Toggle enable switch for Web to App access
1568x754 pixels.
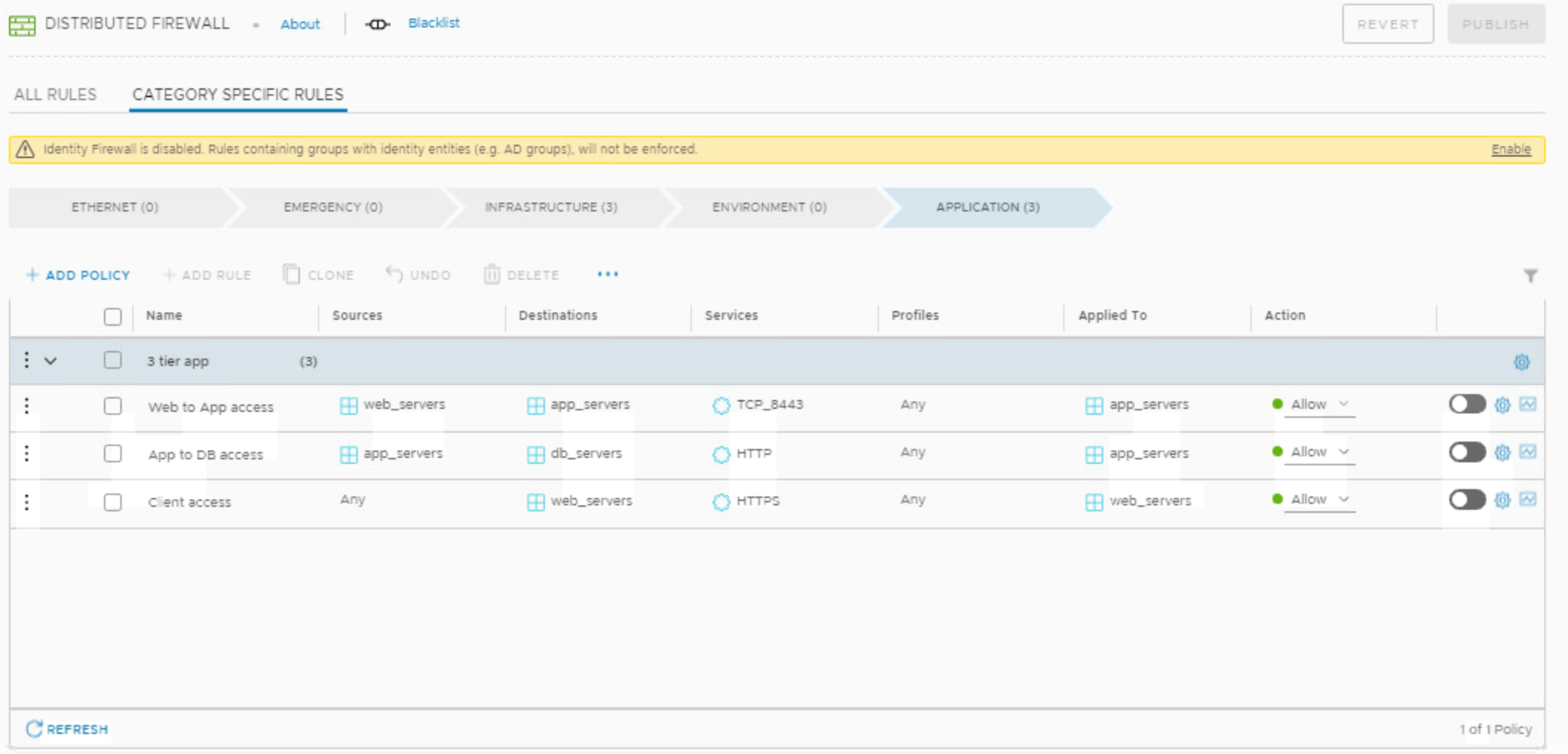click(1467, 404)
